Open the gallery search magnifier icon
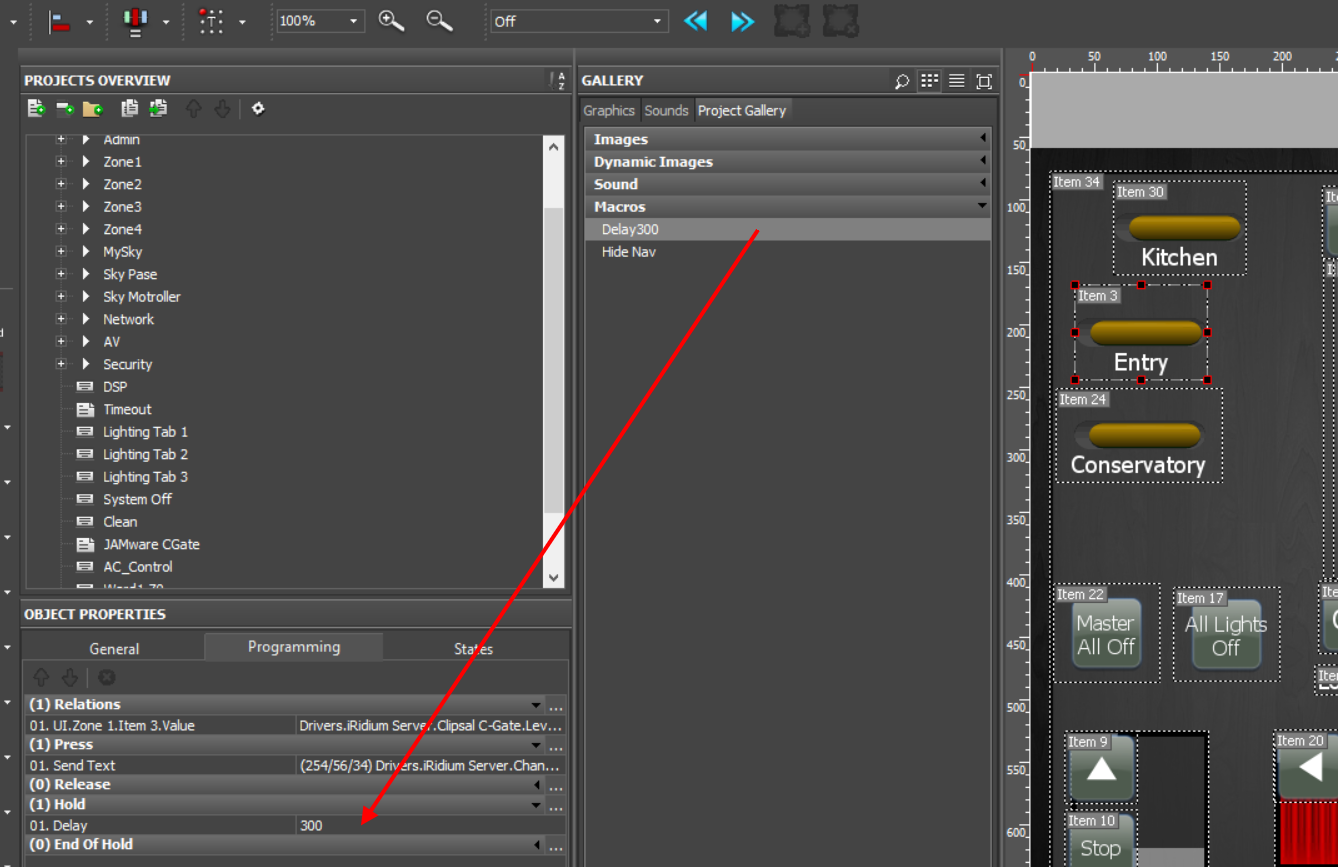The height and width of the screenshot is (867, 1338). pyautogui.click(x=902, y=81)
